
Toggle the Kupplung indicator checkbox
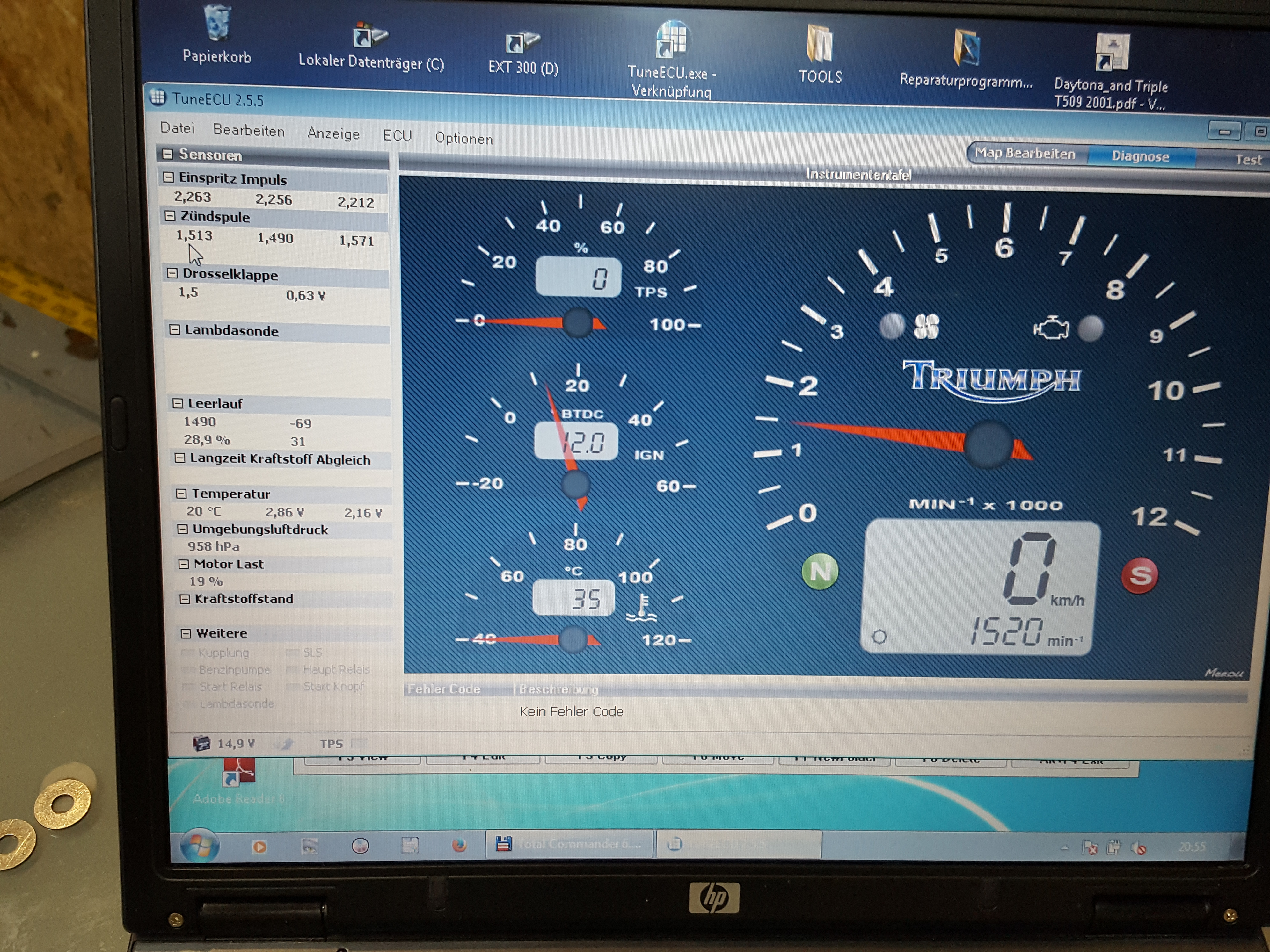click(x=188, y=653)
